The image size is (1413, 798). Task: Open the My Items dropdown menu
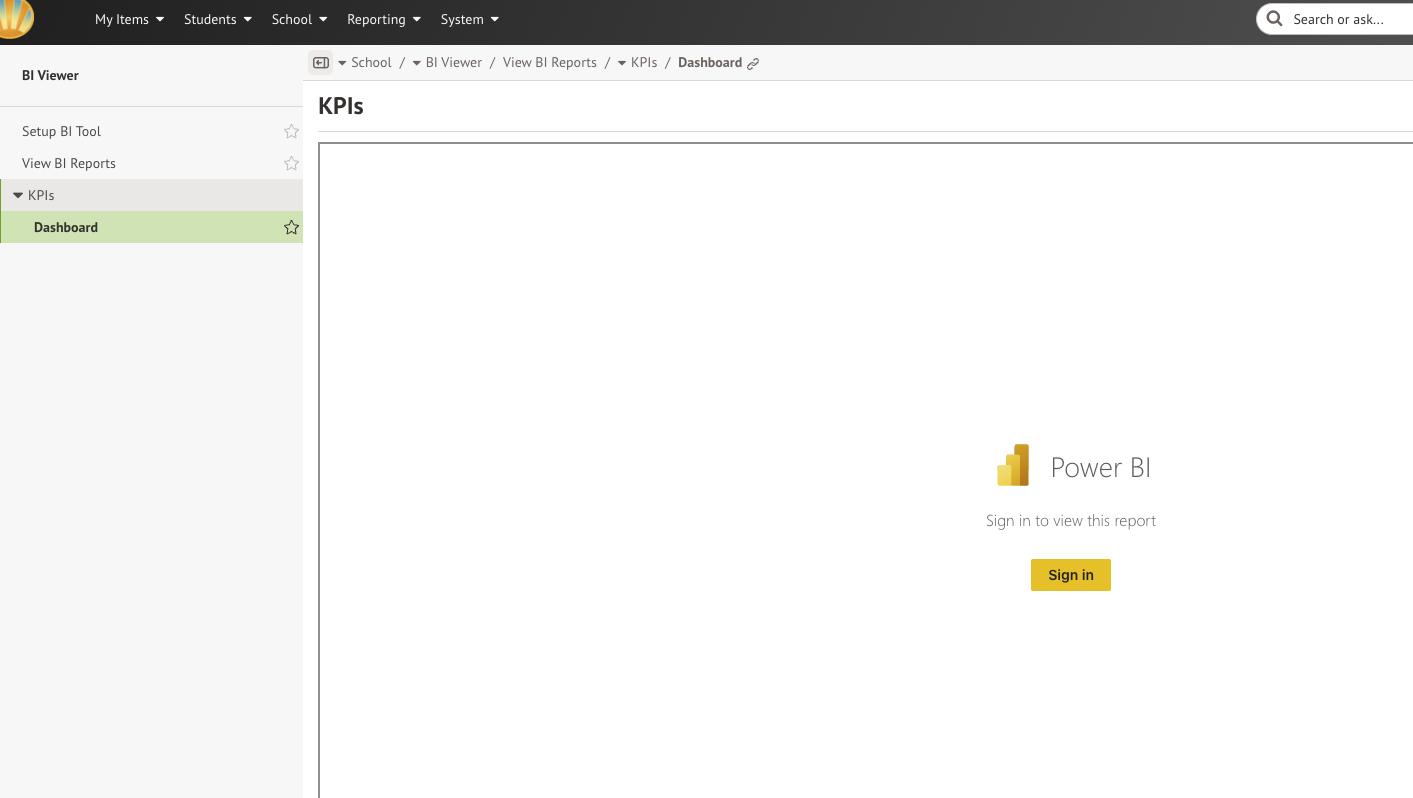(x=129, y=19)
